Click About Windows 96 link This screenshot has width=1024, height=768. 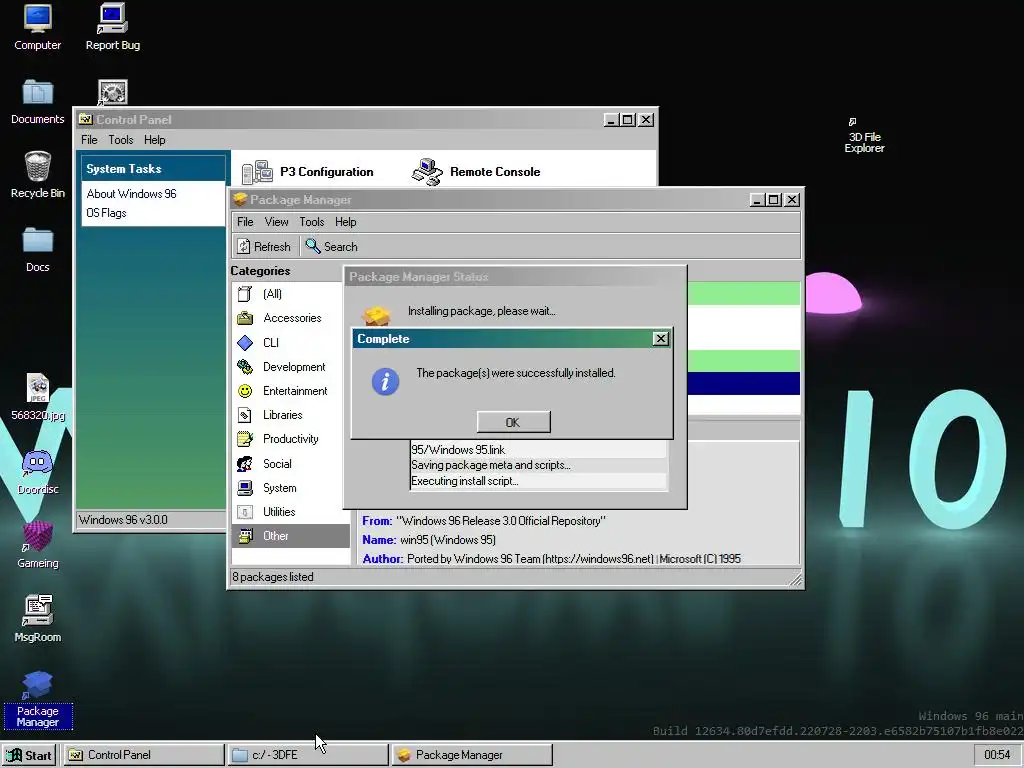pyautogui.click(x=131, y=194)
